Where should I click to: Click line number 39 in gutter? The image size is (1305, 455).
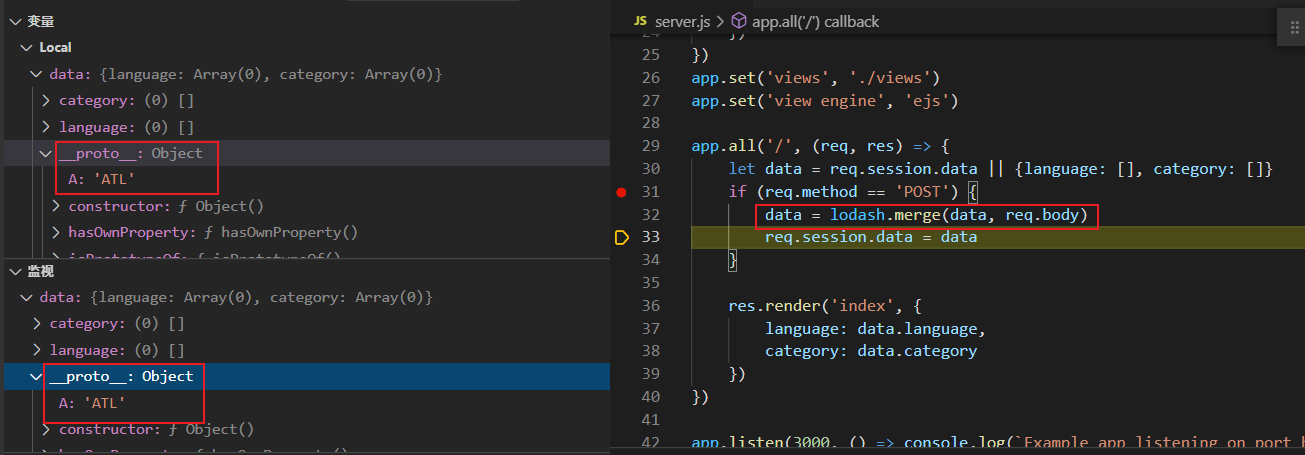coord(650,374)
